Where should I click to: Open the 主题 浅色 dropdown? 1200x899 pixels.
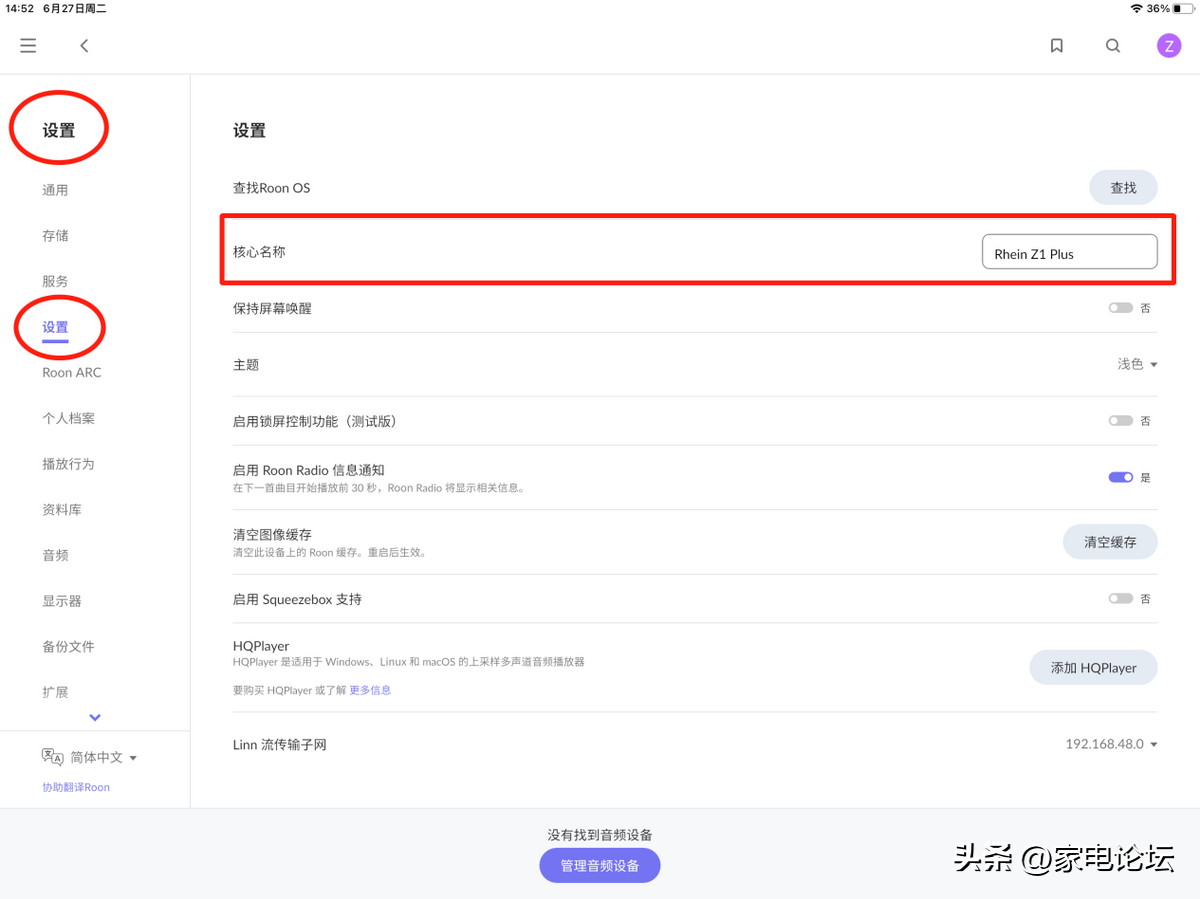1137,365
